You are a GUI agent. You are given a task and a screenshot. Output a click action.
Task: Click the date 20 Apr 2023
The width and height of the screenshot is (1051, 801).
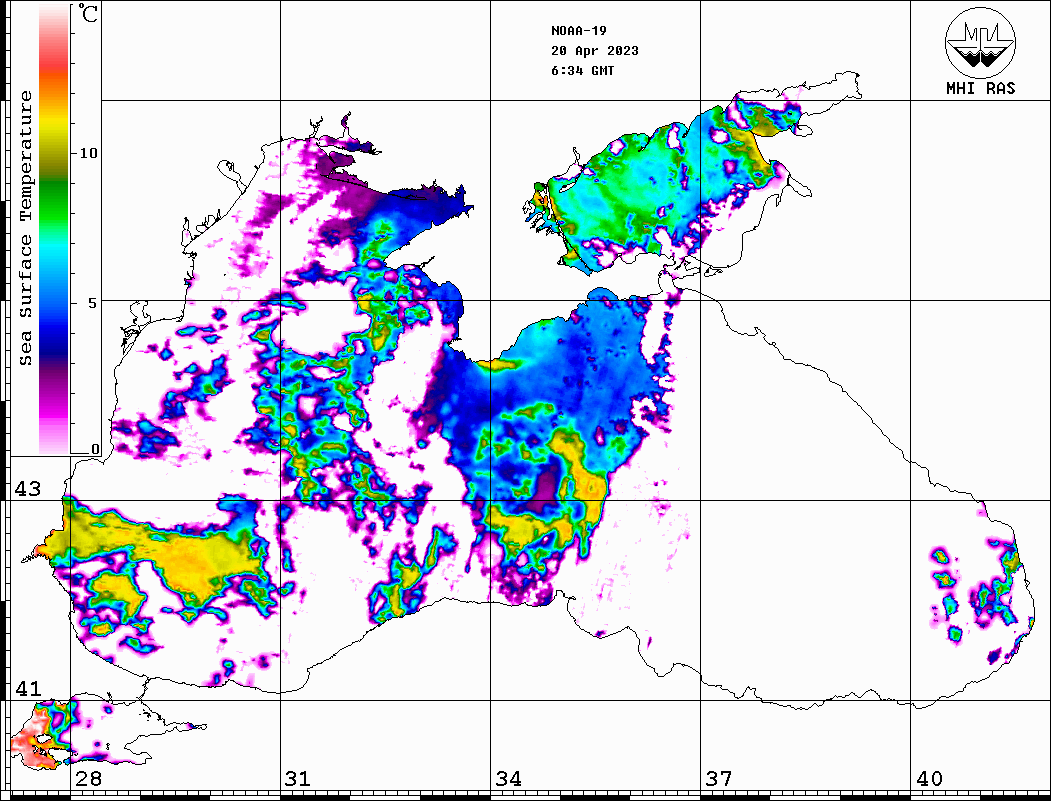pos(595,51)
